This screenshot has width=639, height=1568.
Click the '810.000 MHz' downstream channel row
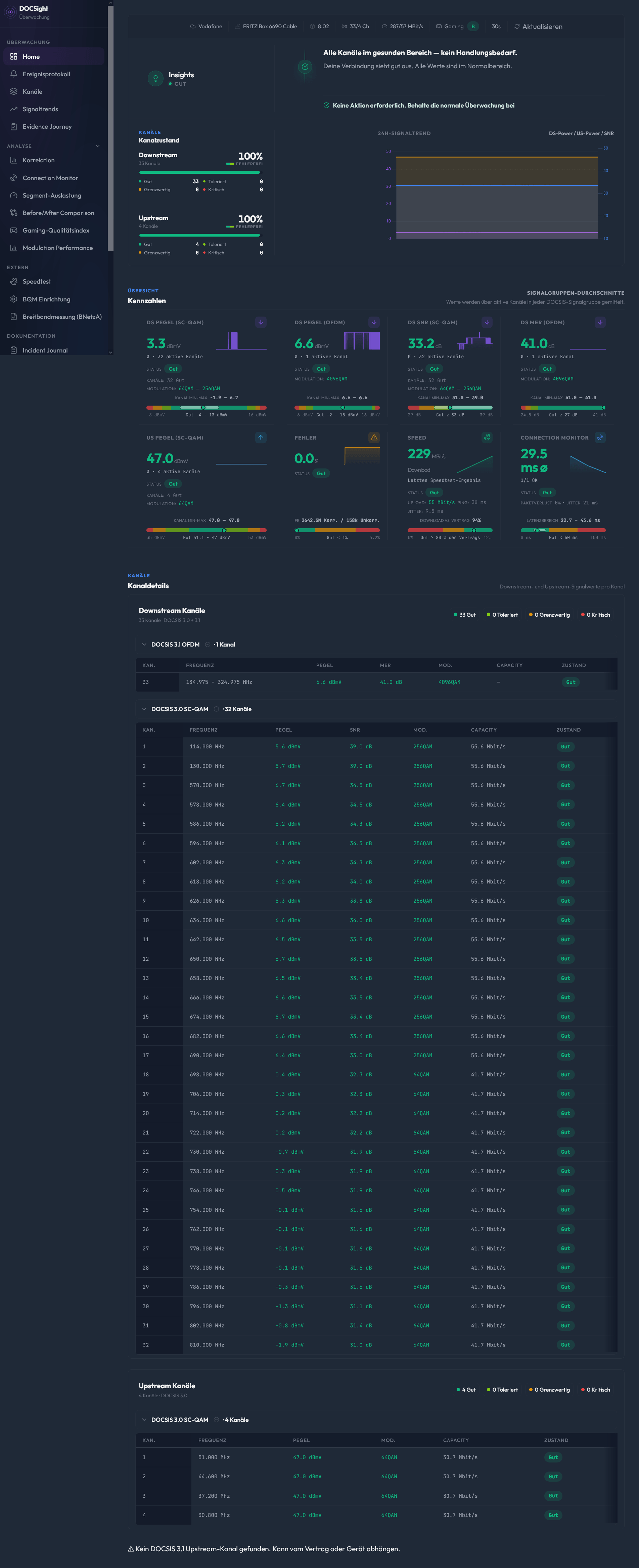(x=376, y=1345)
